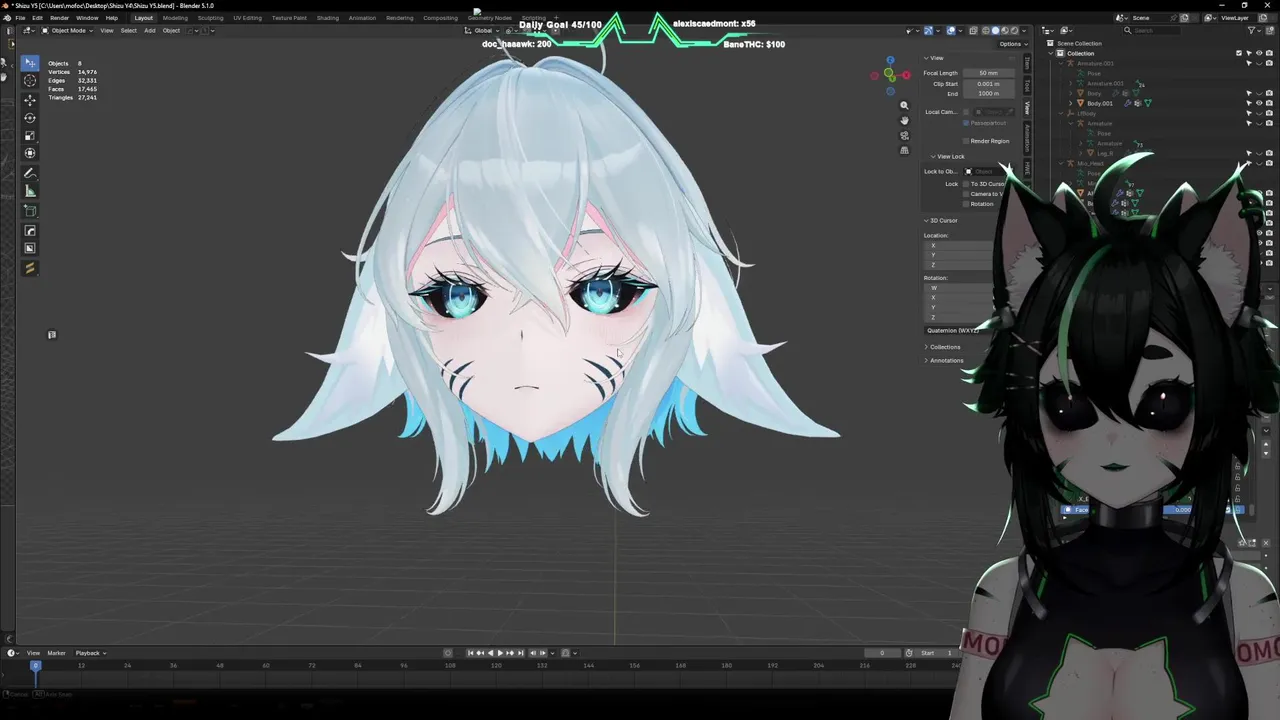Enable Lock Rotation checkbox

(966, 204)
